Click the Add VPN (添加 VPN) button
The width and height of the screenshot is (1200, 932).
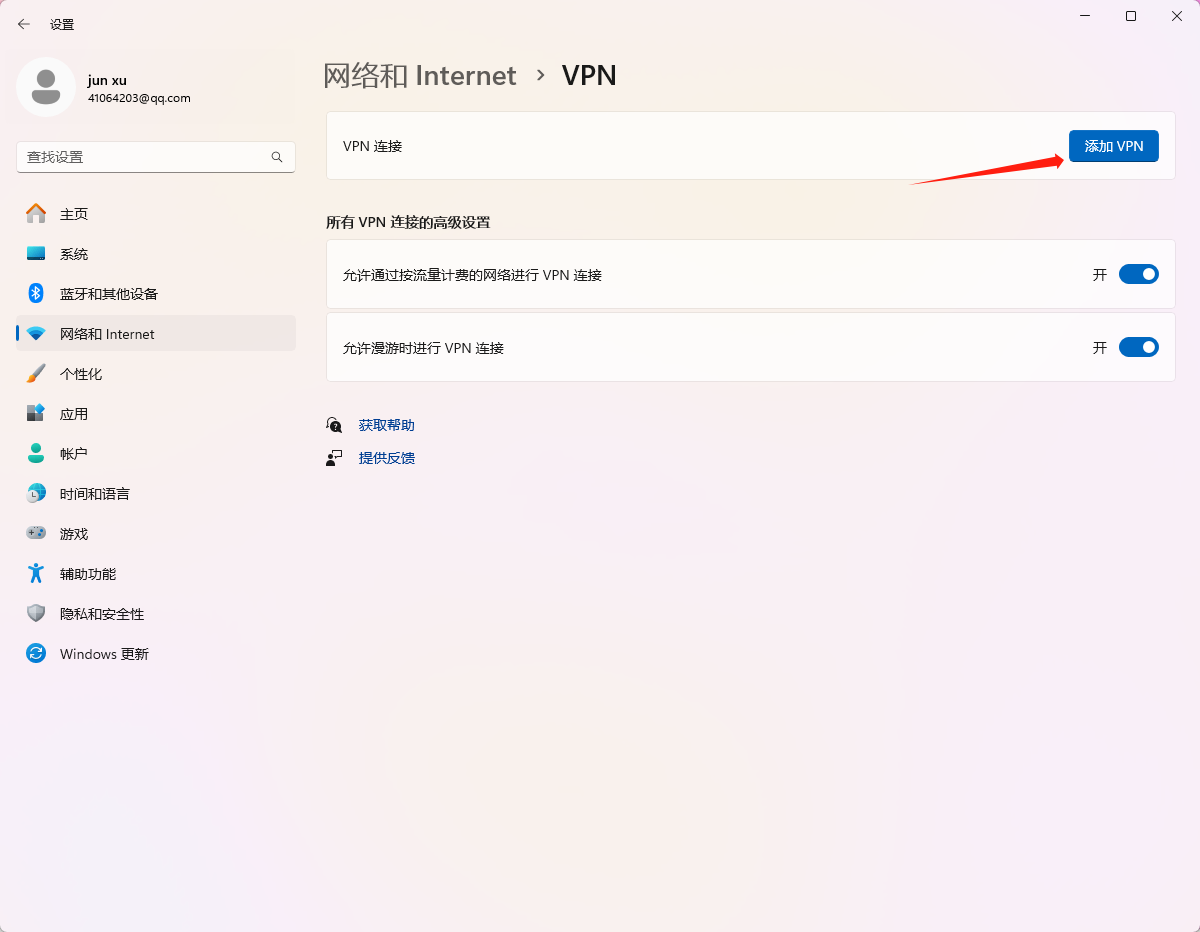(x=1113, y=146)
